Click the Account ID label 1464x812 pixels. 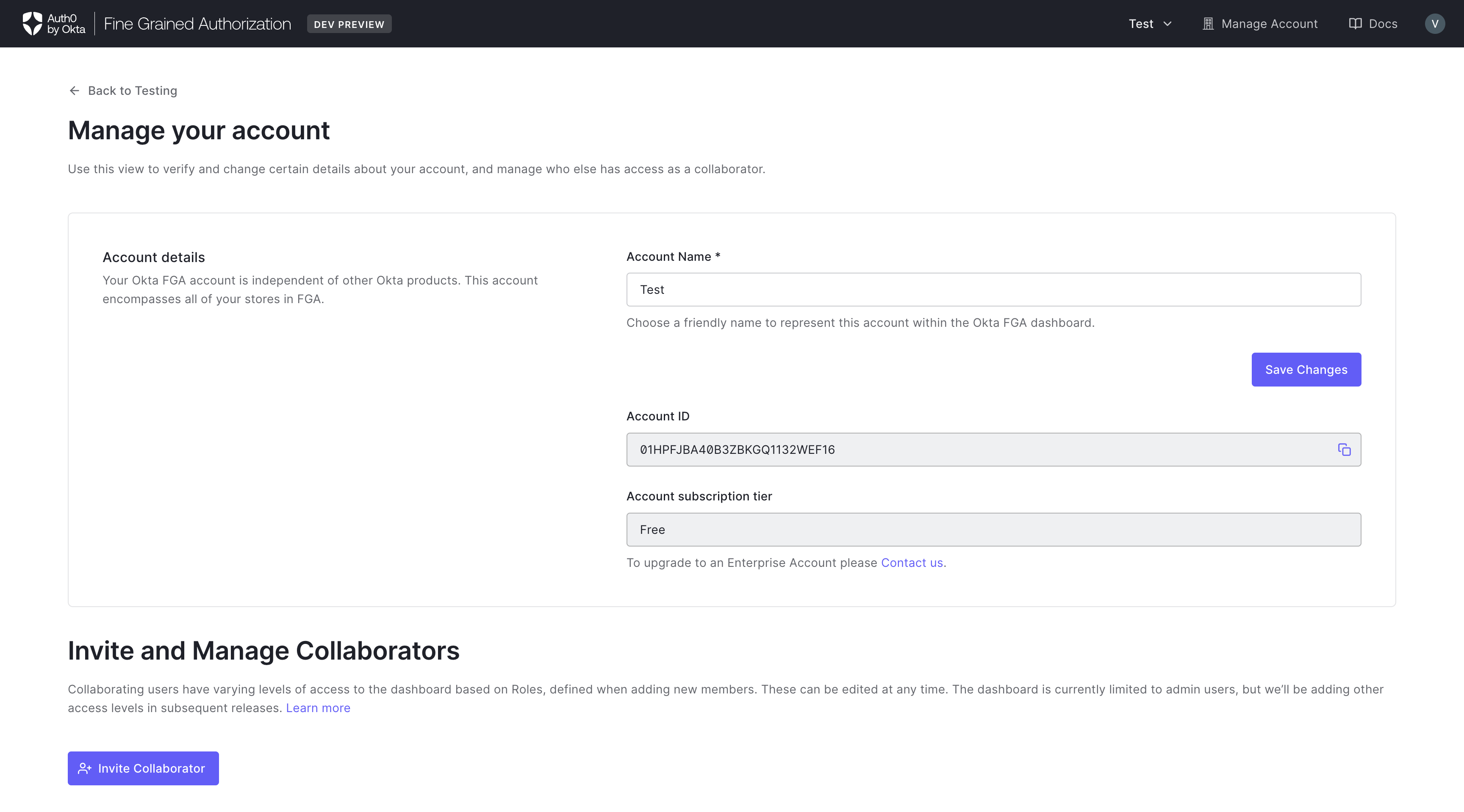pyautogui.click(x=657, y=416)
